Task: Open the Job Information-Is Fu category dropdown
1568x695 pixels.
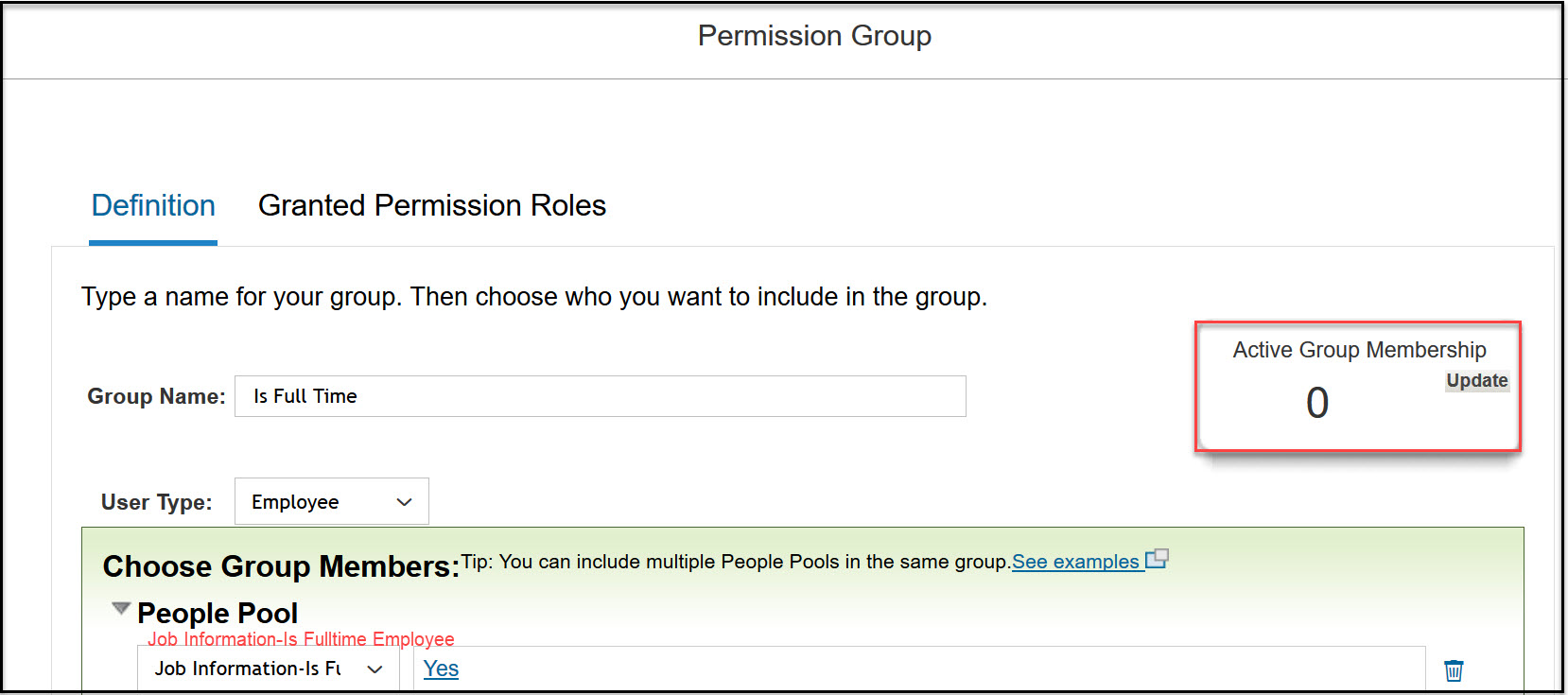Action: pos(269,669)
